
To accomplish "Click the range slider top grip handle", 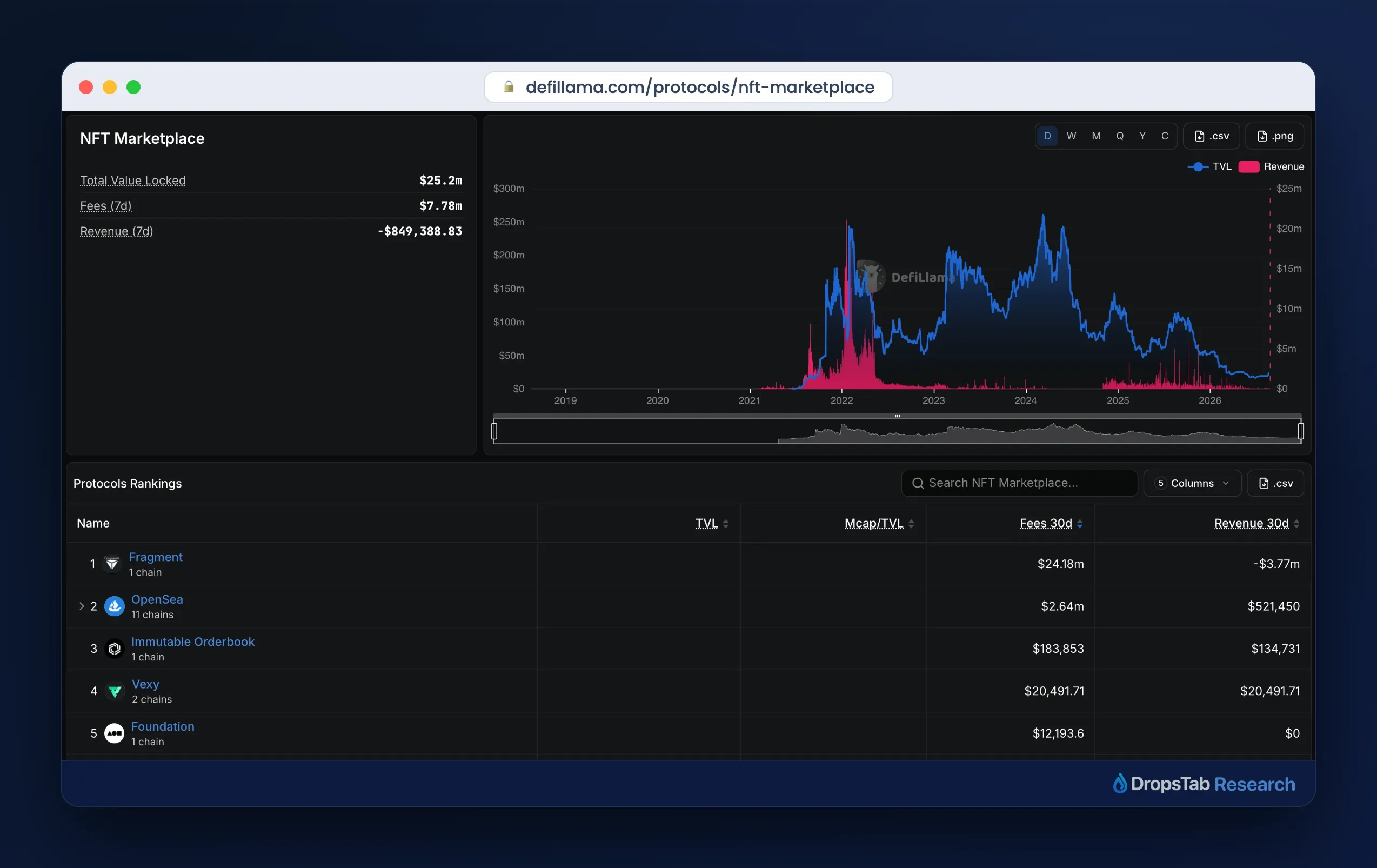I will click(x=897, y=416).
